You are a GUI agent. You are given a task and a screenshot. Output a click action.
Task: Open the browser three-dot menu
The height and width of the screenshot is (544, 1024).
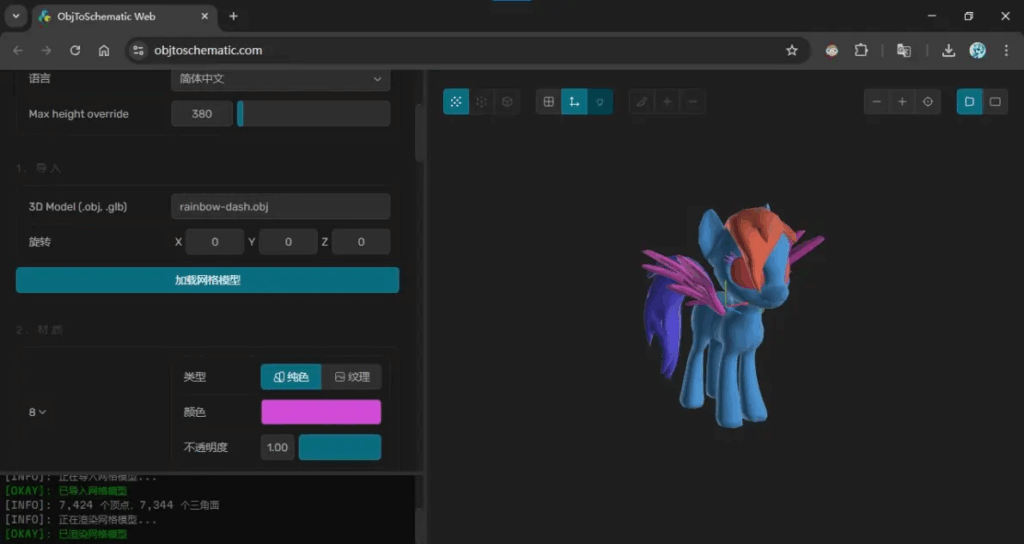tap(1006, 50)
